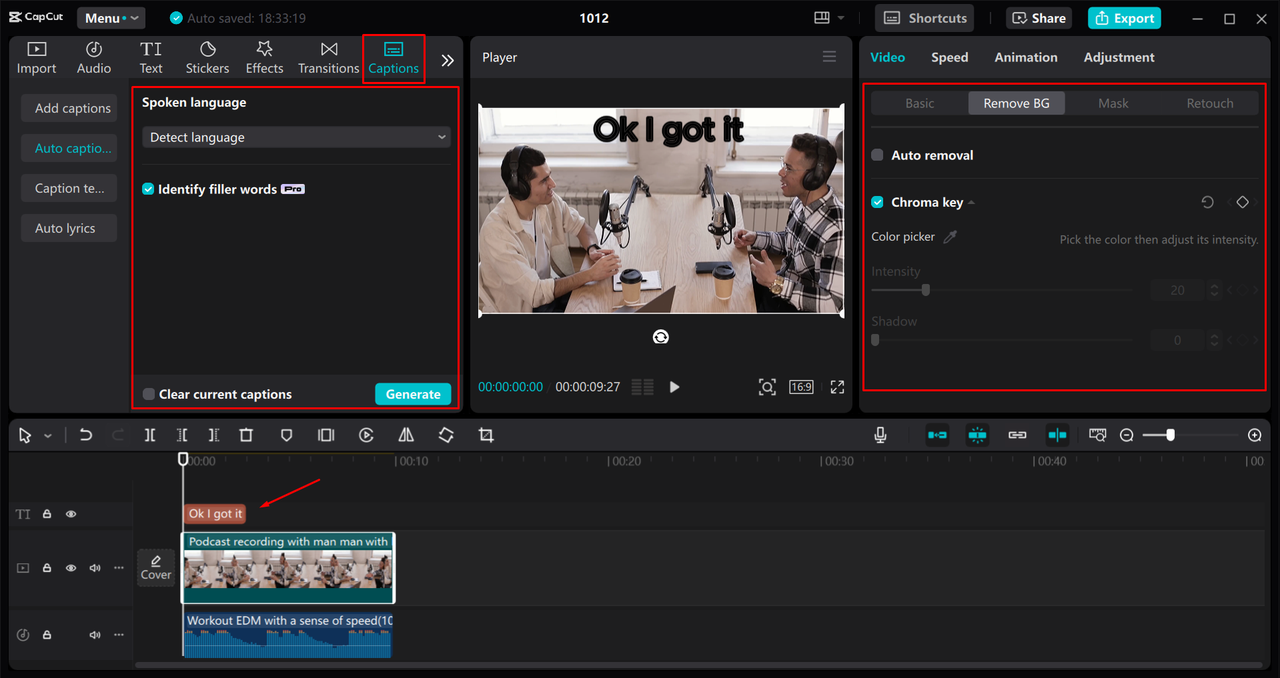
Task: Switch to the Adjustment tab
Action: [x=1119, y=57]
